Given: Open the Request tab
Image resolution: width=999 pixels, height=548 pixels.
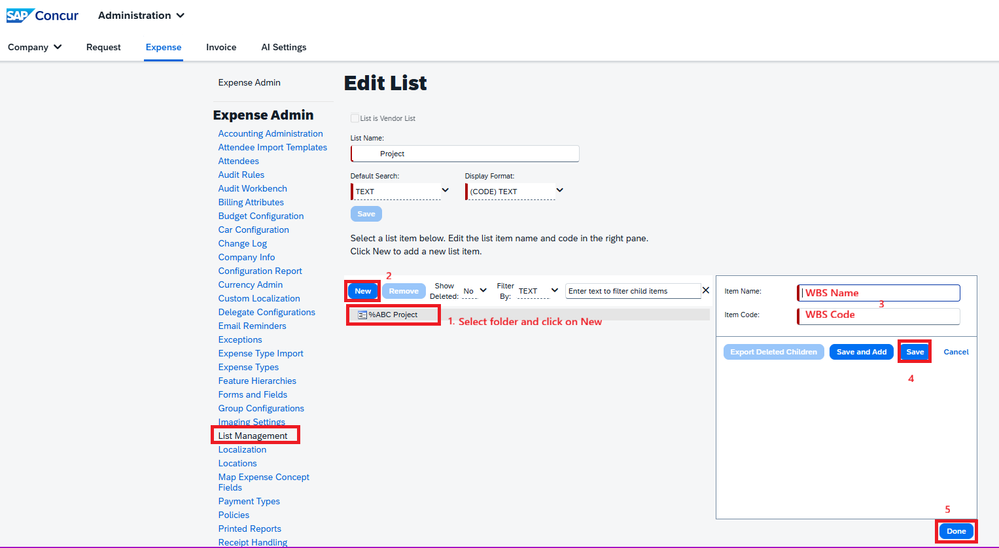Looking at the screenshot, I should point(103,47).
